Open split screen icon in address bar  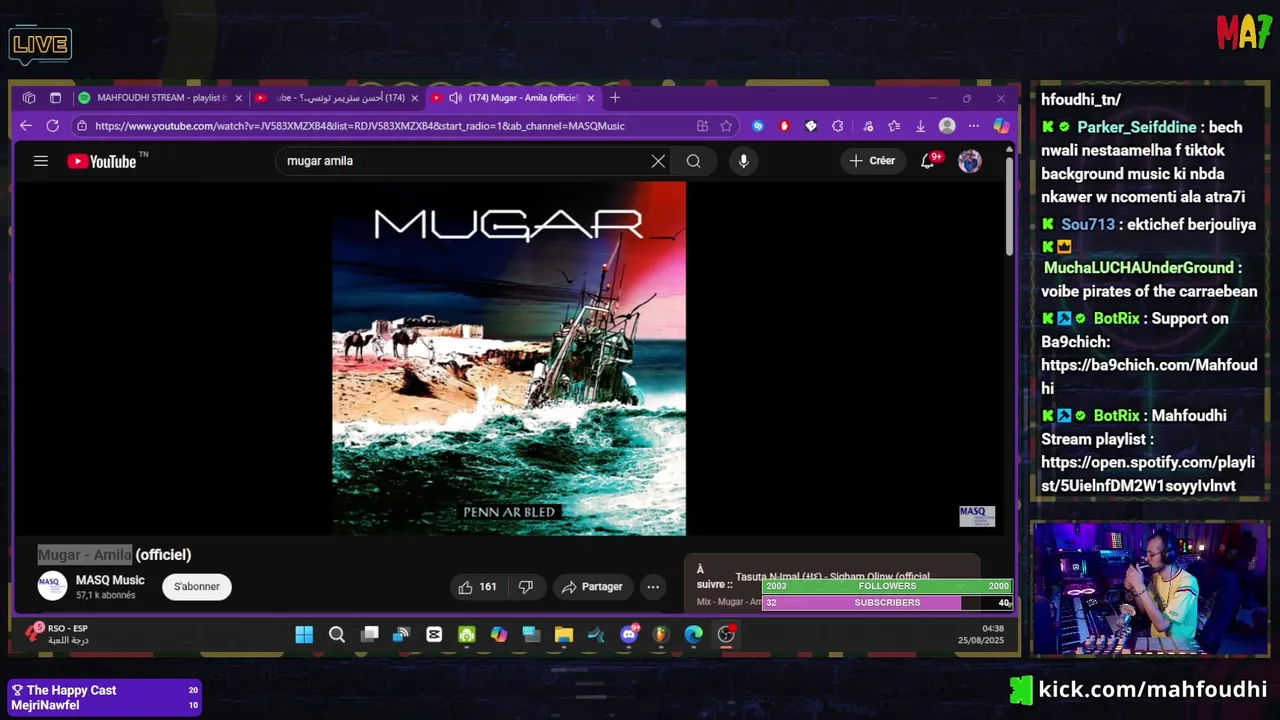click(x=702, y=126)
